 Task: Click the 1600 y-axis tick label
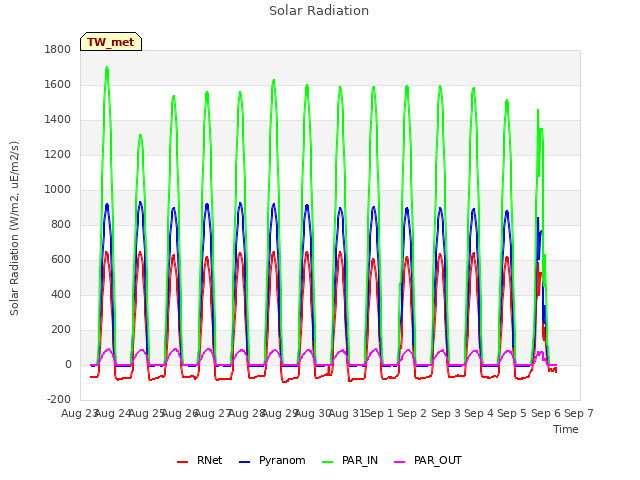pyautogui.click(x=58, y=84)
